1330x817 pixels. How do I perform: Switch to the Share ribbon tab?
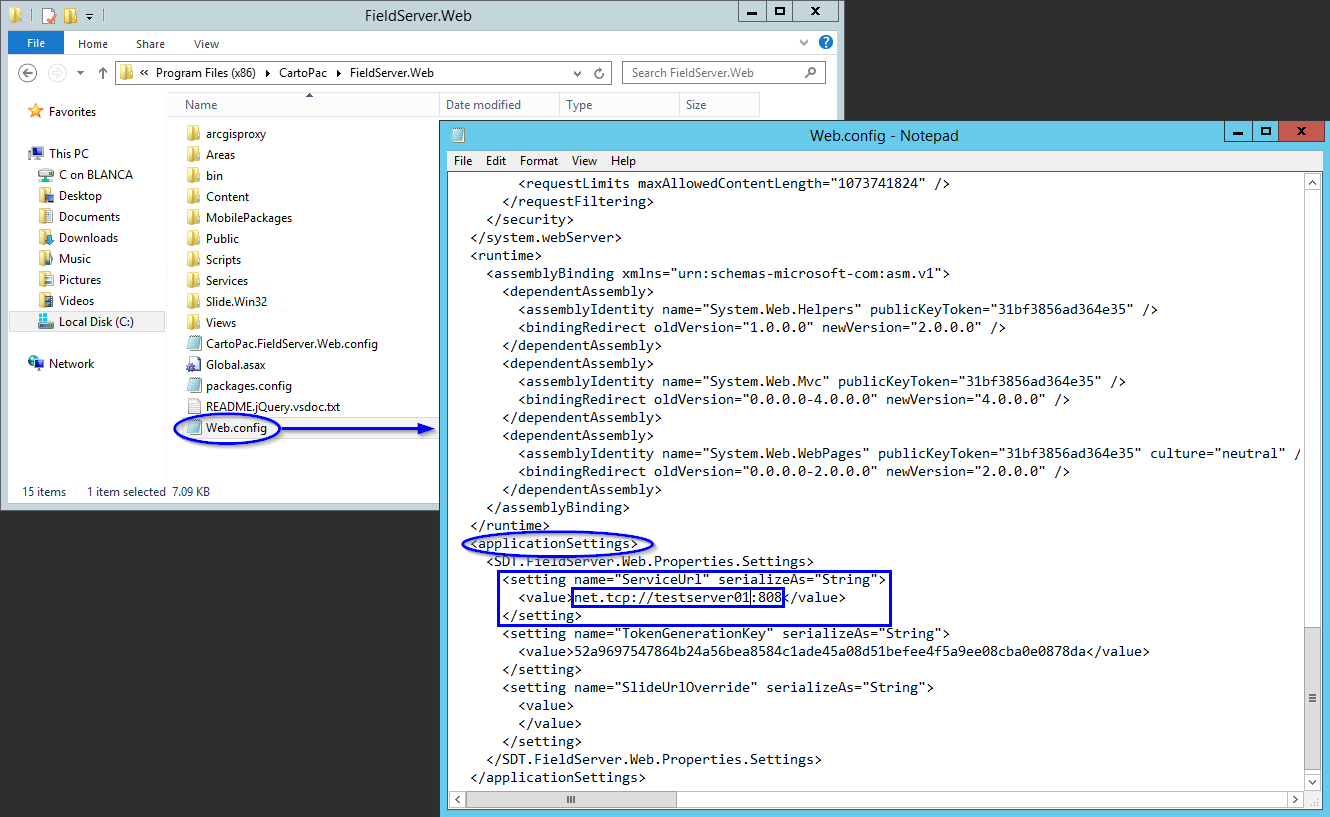point(151,44)
